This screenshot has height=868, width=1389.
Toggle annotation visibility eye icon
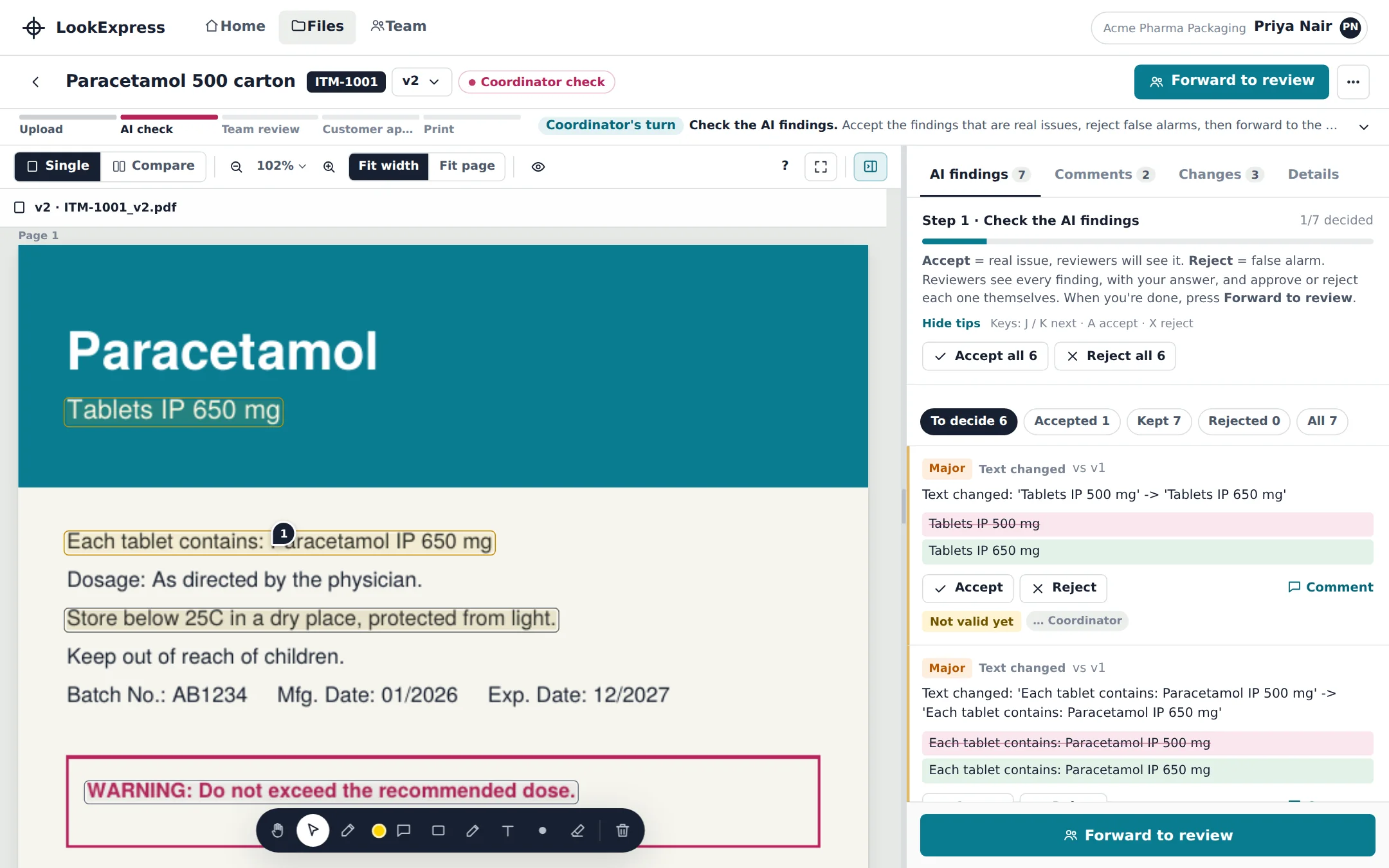538,167
